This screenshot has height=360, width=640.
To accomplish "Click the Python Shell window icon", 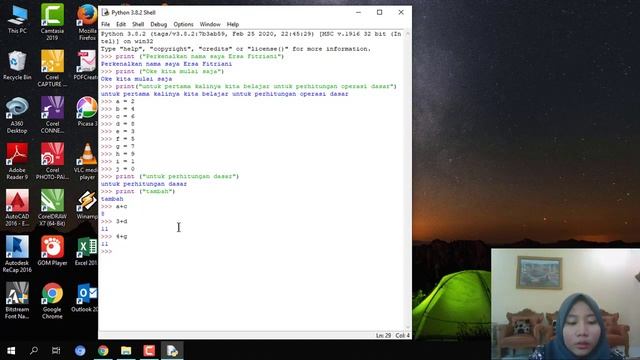I will (x=105, y=13).
